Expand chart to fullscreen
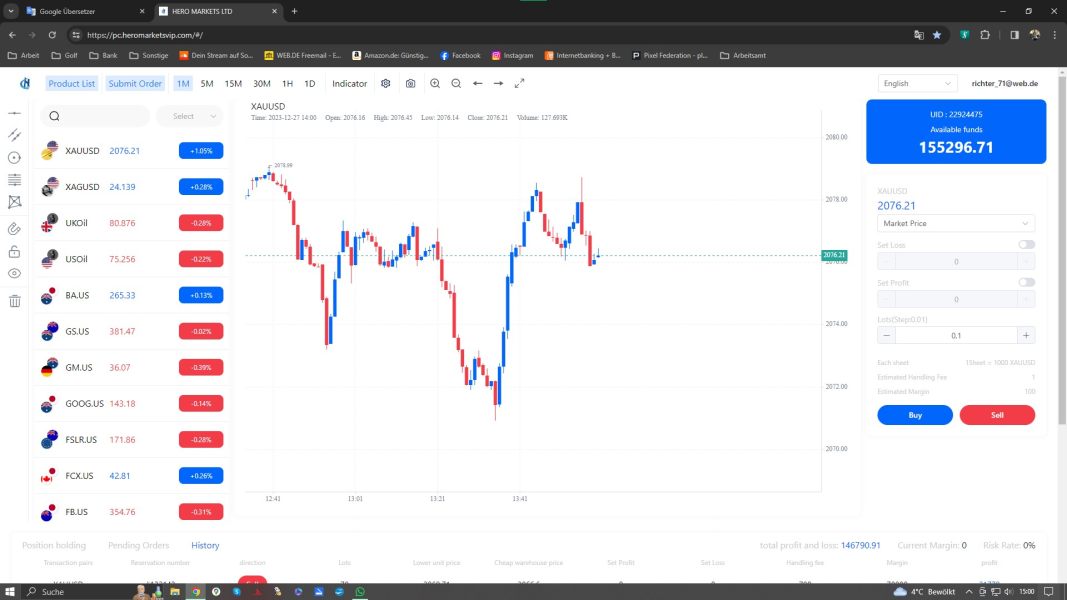 (519, 84)
